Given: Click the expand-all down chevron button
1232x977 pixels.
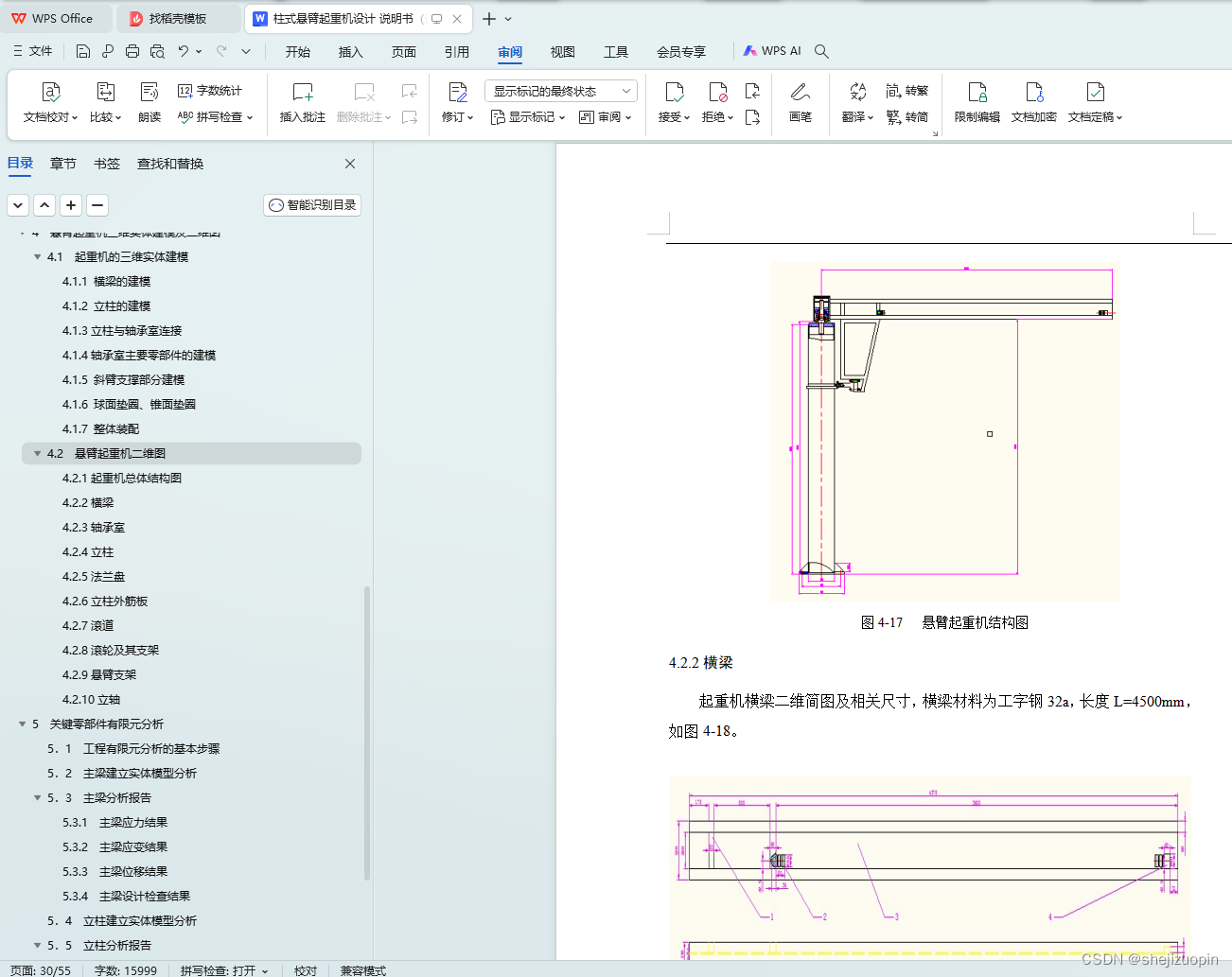Looking at the screenshot, I should (18, 205).
